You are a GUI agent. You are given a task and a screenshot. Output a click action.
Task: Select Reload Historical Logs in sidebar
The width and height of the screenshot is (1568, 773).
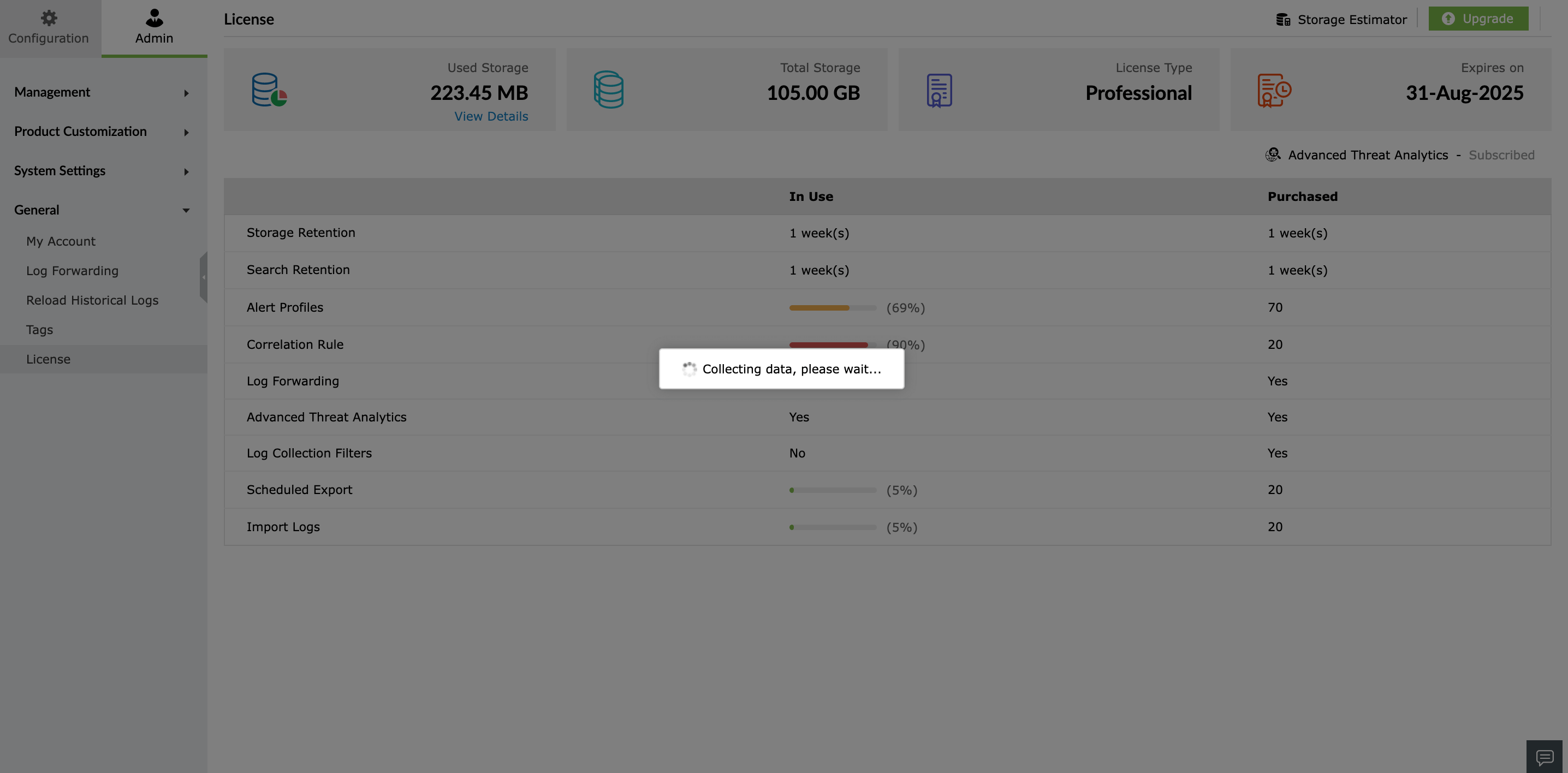pos(92,300)
